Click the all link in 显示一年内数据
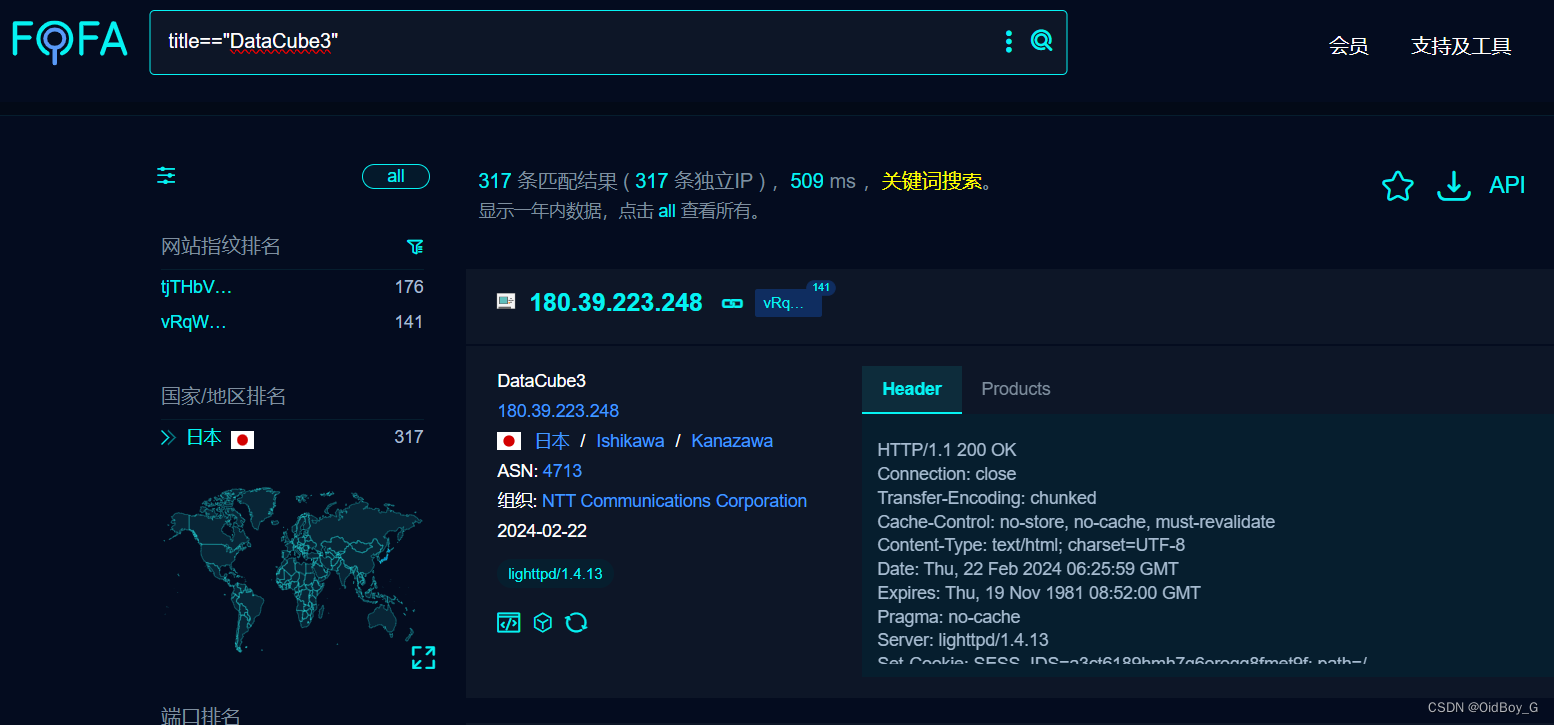Screen dimensions: 1554x725 [667, 211]
